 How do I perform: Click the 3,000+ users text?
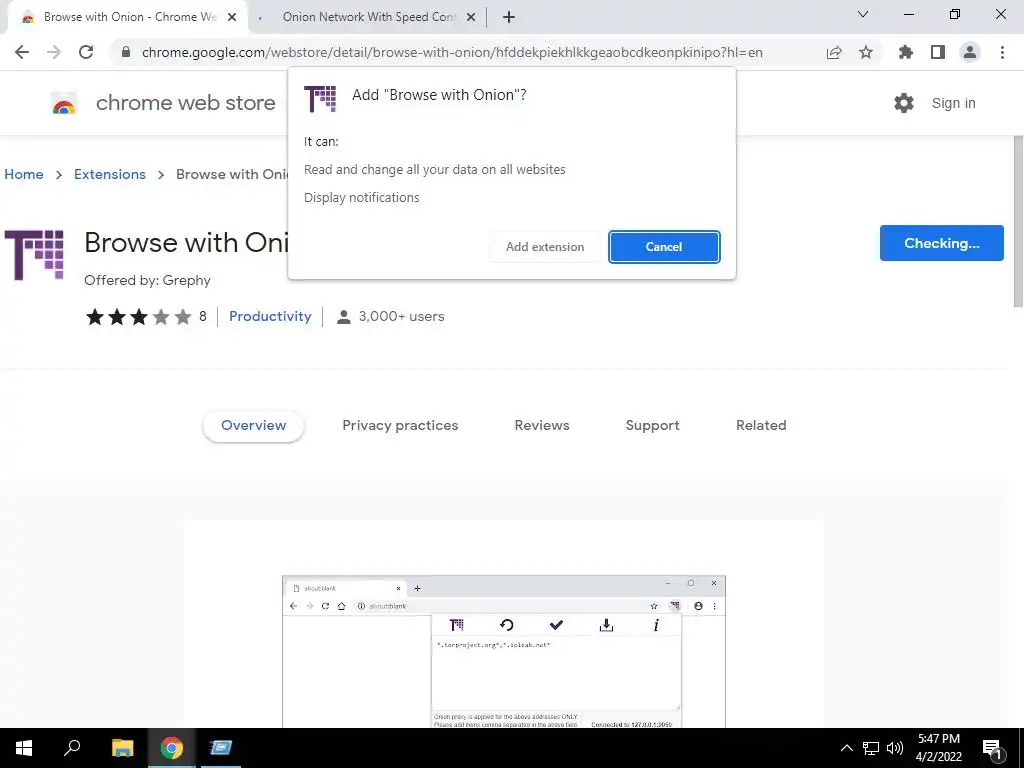[401, 316]
